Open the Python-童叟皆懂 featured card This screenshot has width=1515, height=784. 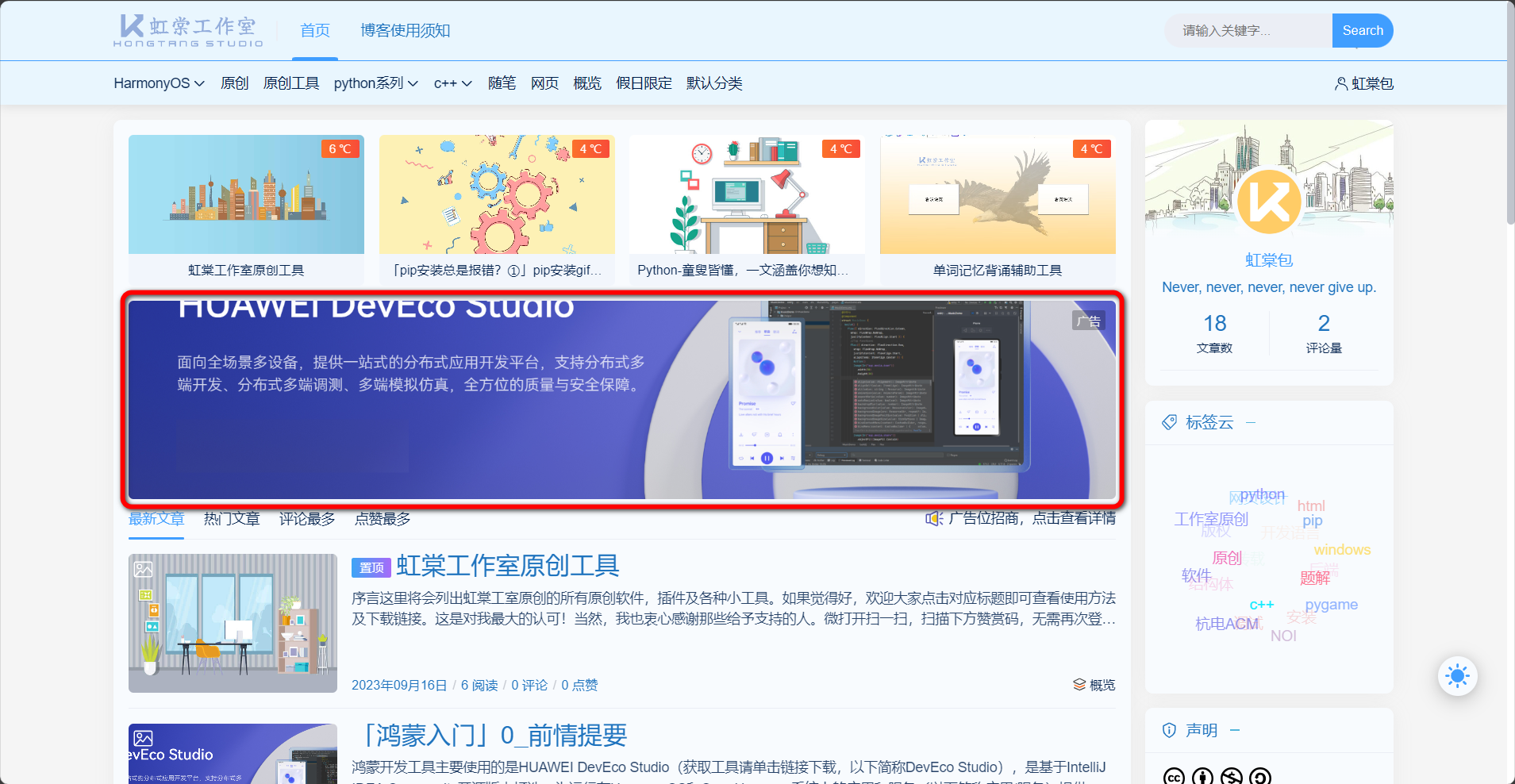(x=747, y=209)
